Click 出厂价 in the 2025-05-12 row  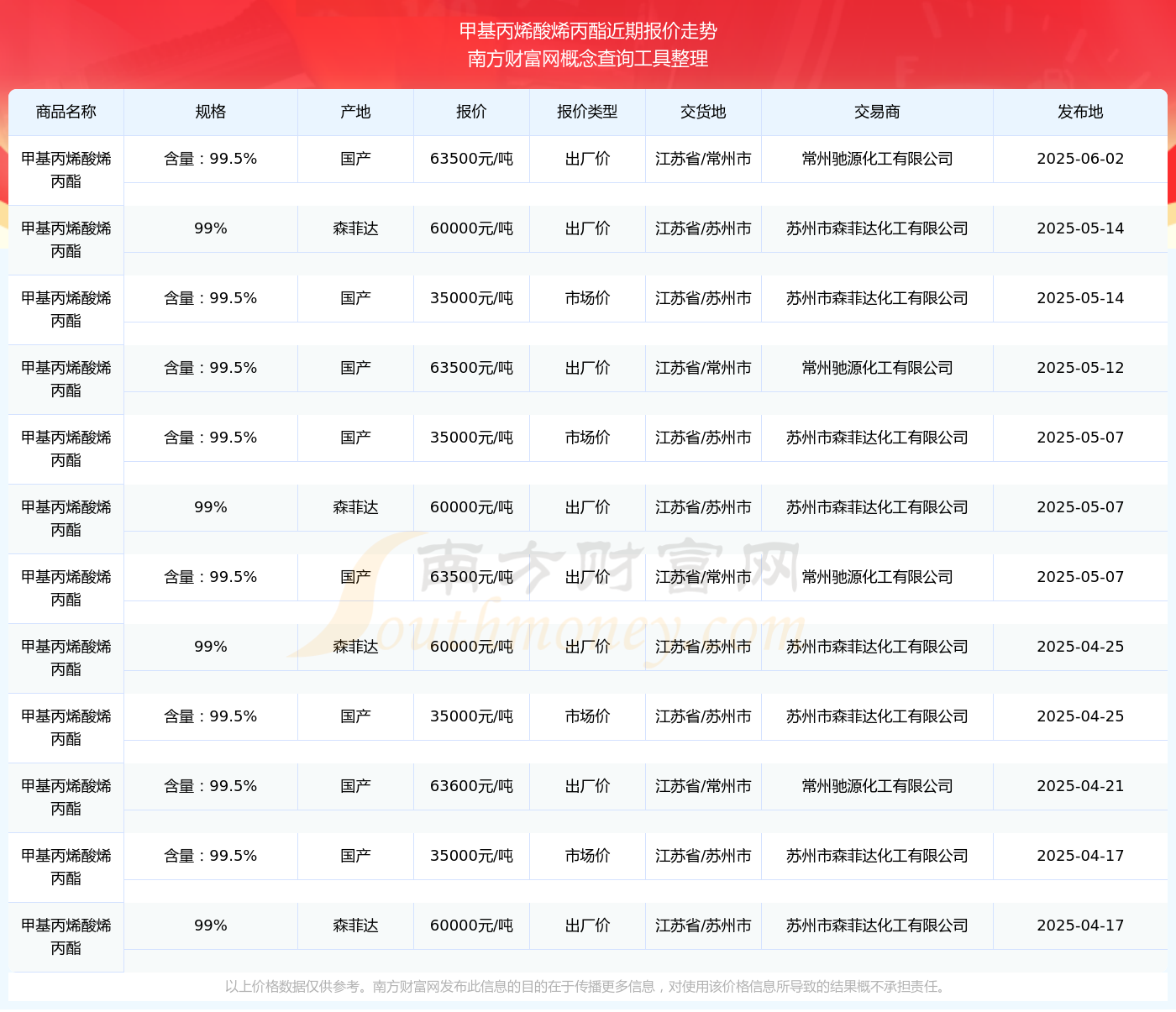point(587,368)
